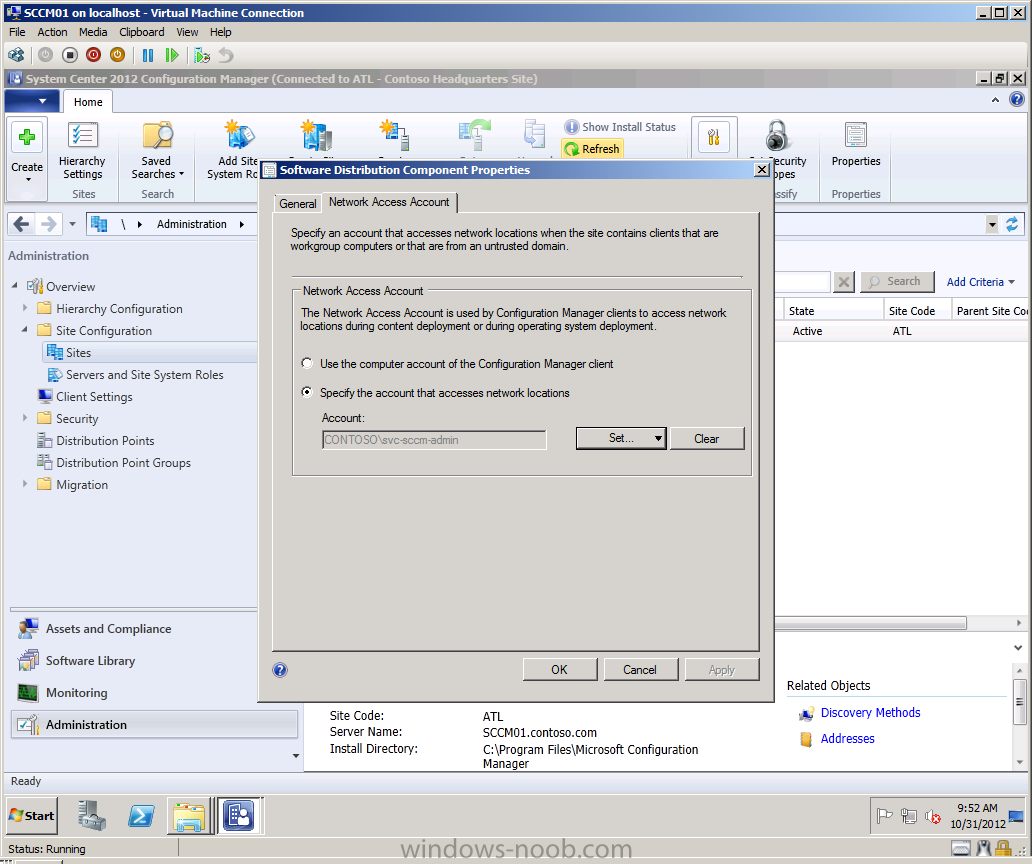
Task: Click the VM Turn Off stop icon
Action: tap(70, 55)
